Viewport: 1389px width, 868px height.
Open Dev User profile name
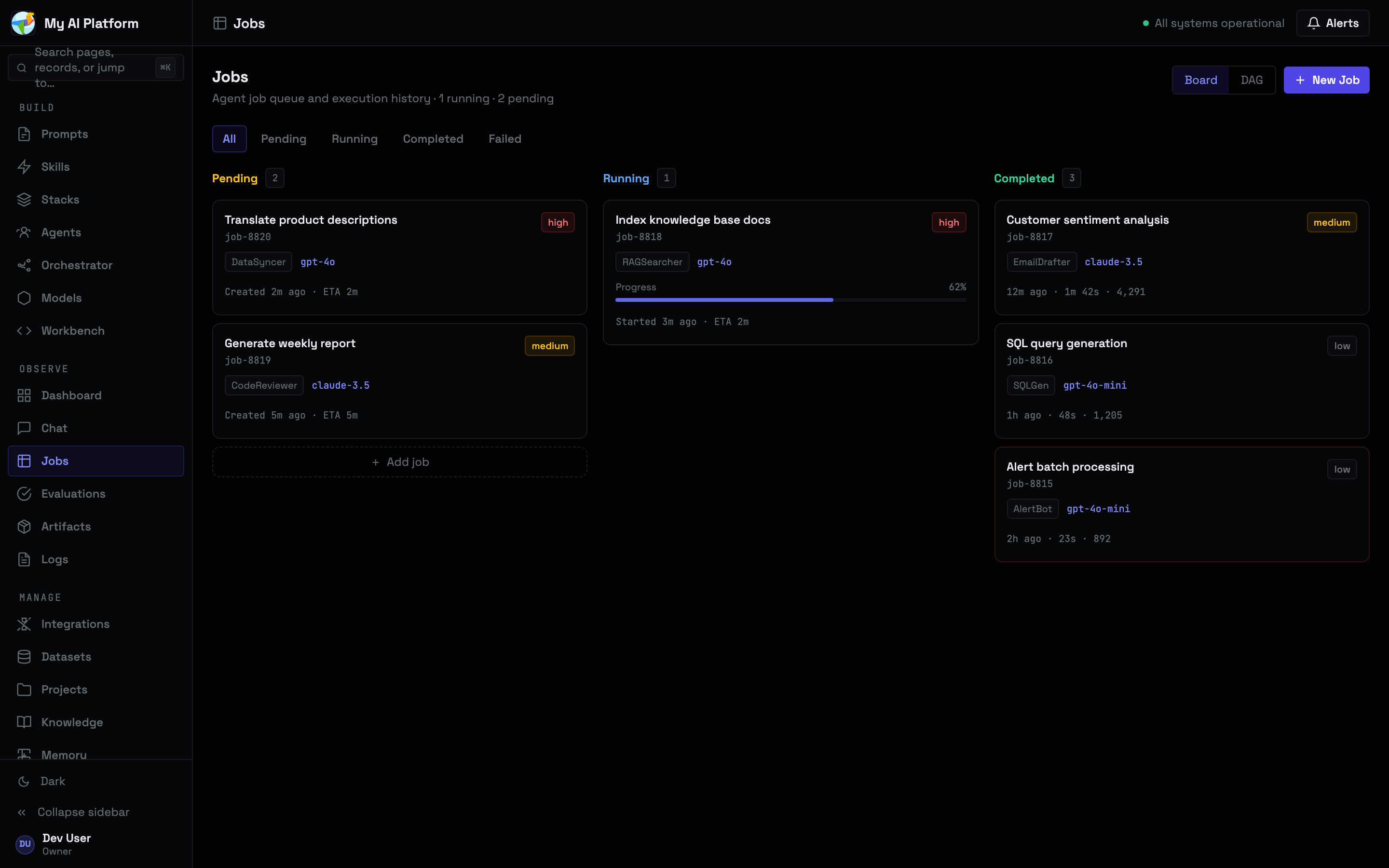(66, 838)
